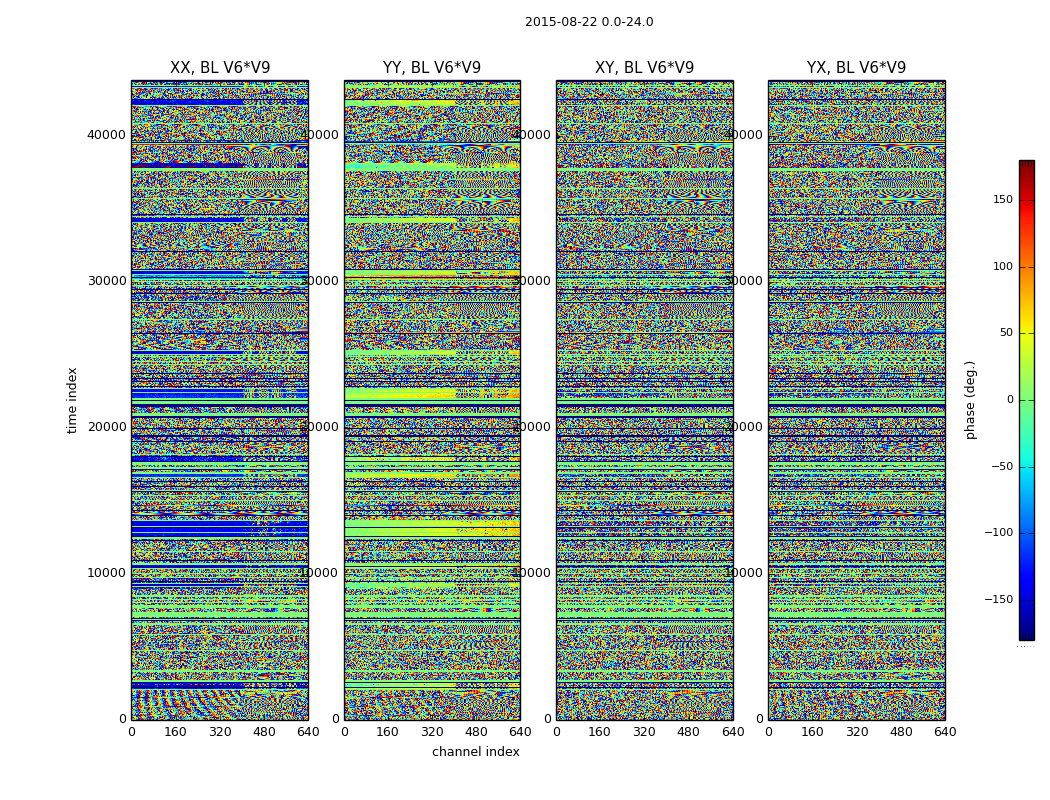Click the '320' x-axis tick under the XX panel

[220, 732]
